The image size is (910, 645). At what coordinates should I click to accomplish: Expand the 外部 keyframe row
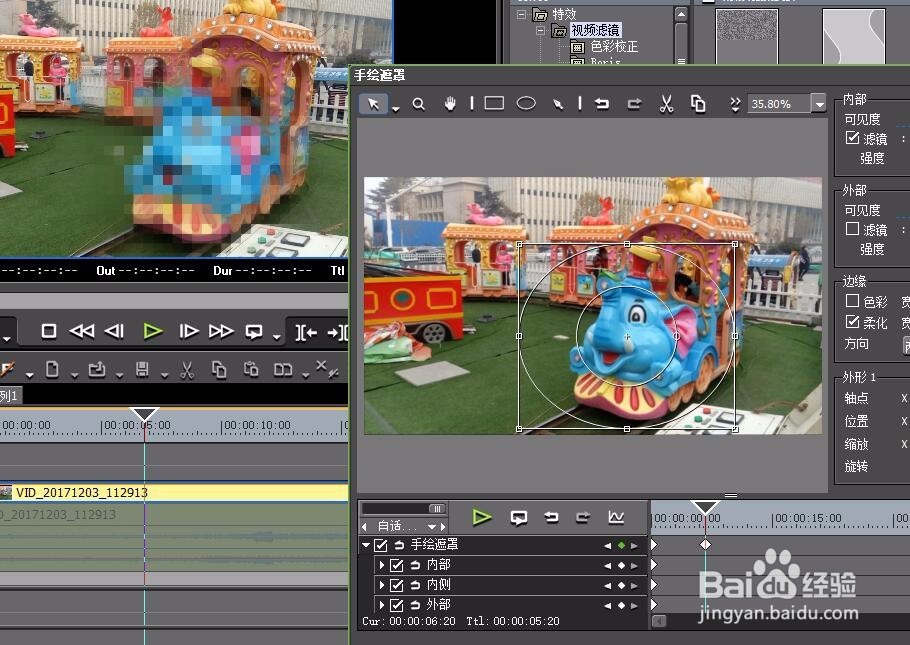pos(381,605)
